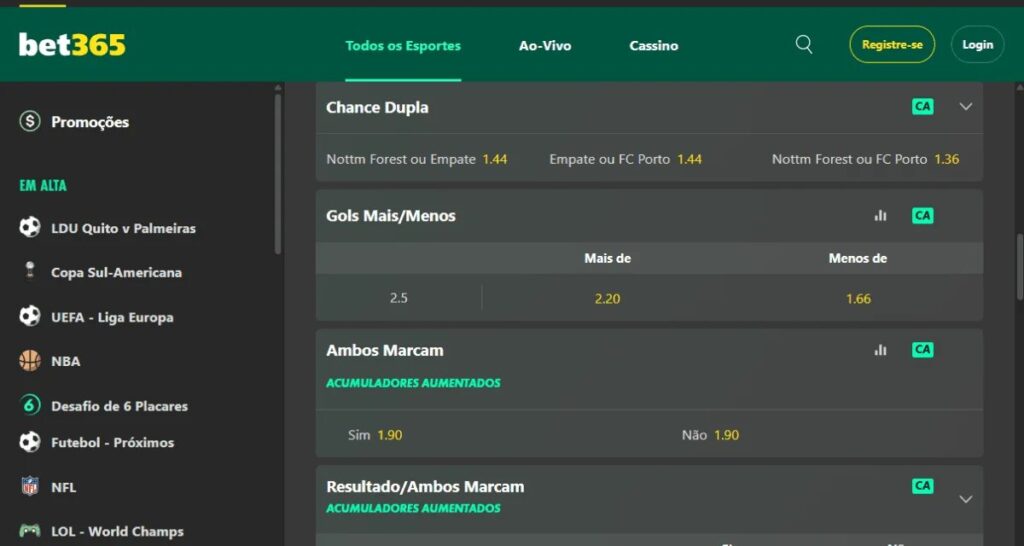Click the NBA basketball icon

pos(30,361)
